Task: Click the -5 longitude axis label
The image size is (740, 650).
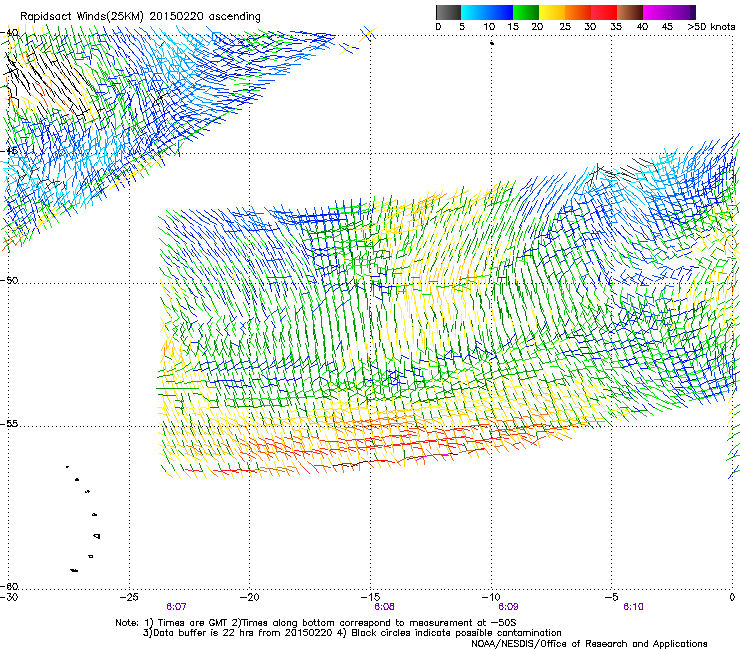Action: [611, 597]
